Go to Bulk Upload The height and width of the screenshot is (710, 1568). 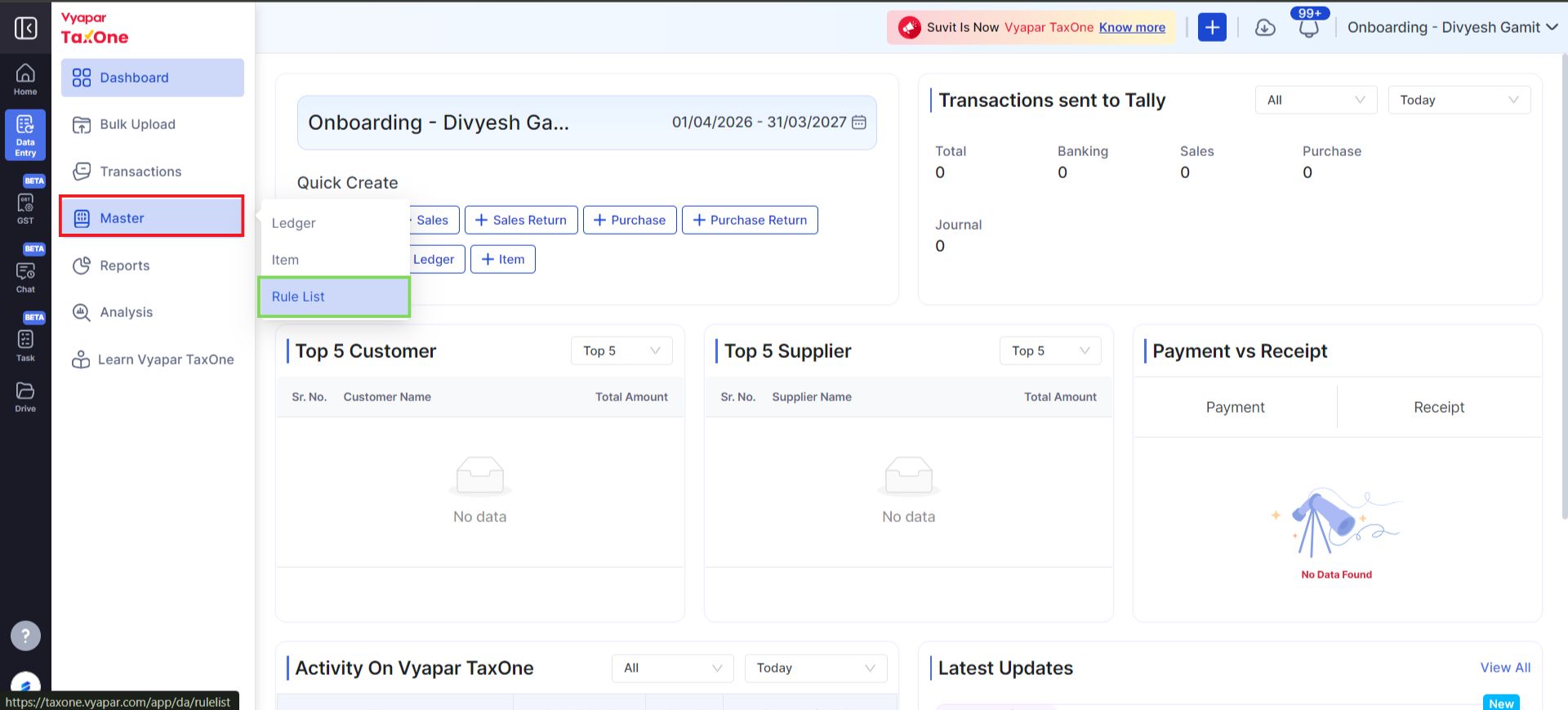153,124
